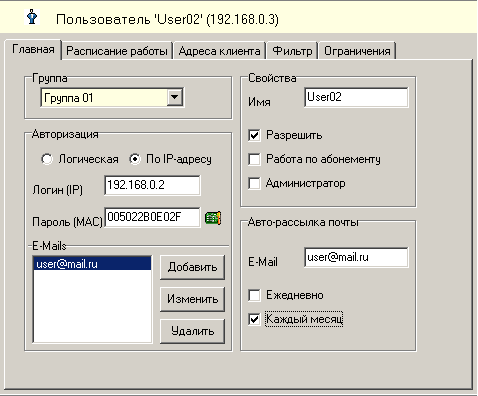Click the Изменить button
Screen dimensions: 478x396
tap(192, 299)
